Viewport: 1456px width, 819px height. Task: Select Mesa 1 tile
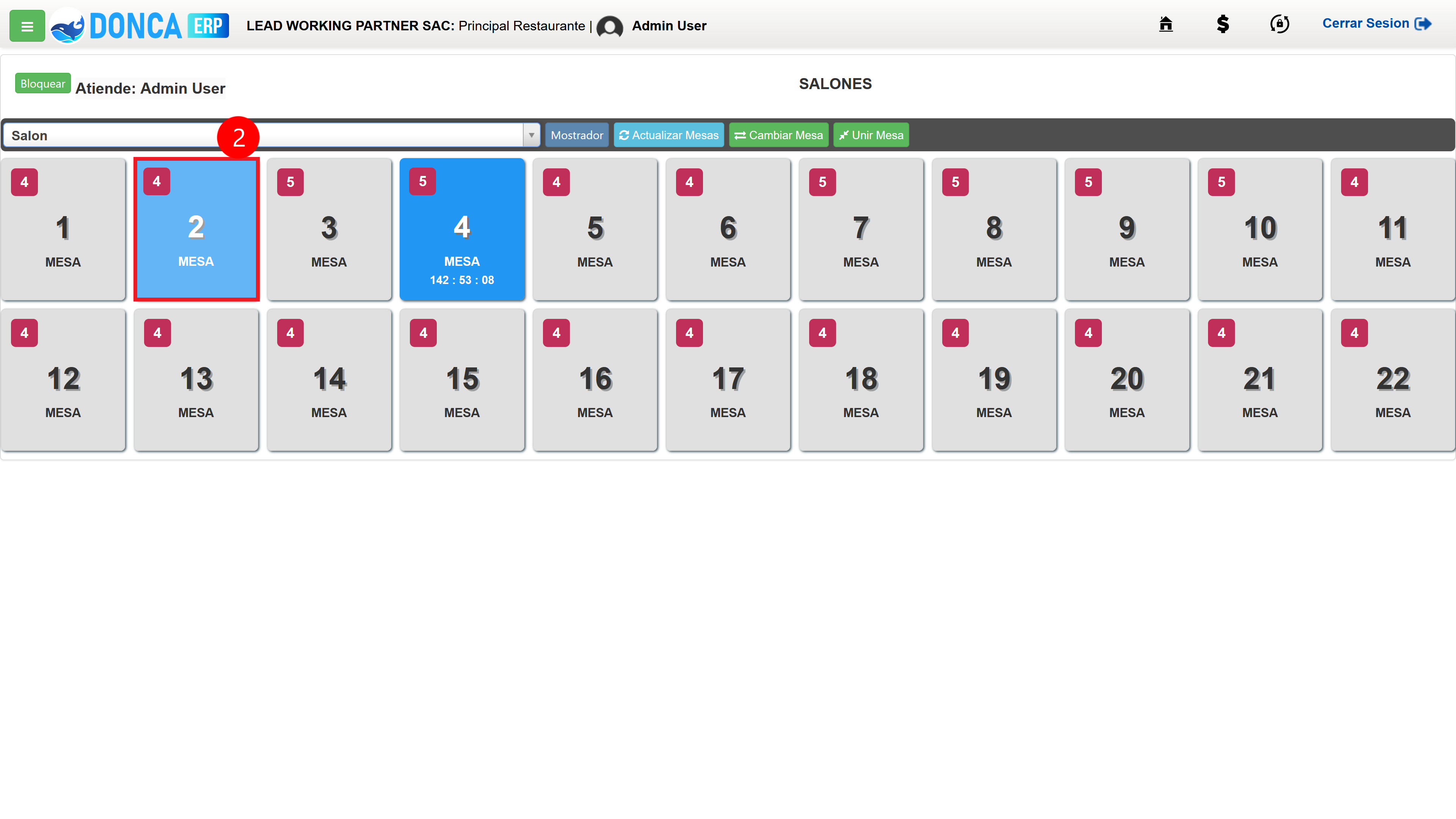(x=63, y=229)
